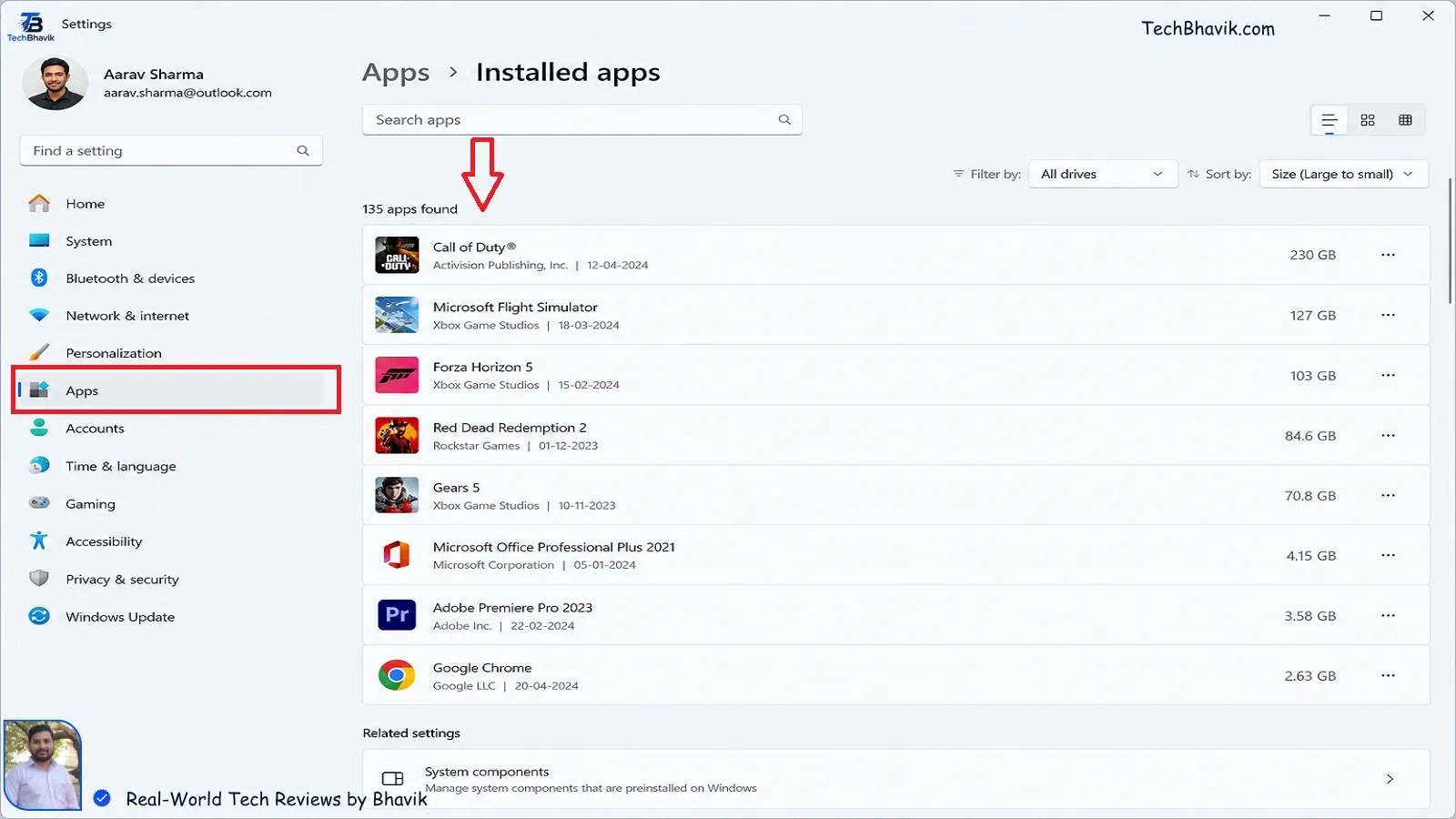Click the Call of Duty app icon

[397, 255]
